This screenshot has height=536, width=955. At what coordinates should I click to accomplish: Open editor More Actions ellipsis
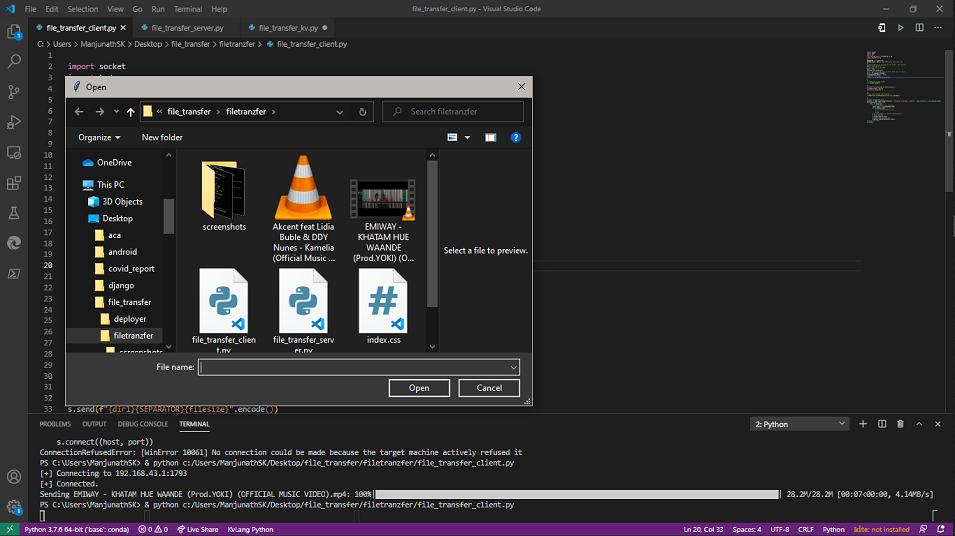coord(938,28)
